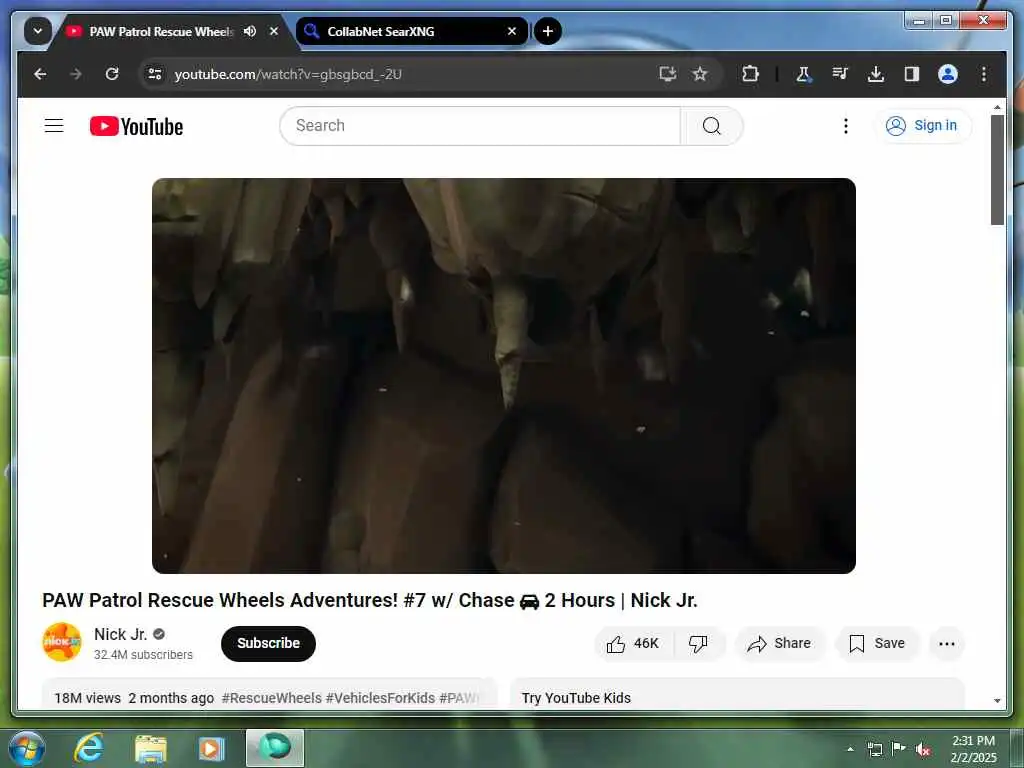Image resolution: width=1024 pixels, height=768 pixels.
Task: View site information icon in address bar
Action: click(x=155, y=74)
